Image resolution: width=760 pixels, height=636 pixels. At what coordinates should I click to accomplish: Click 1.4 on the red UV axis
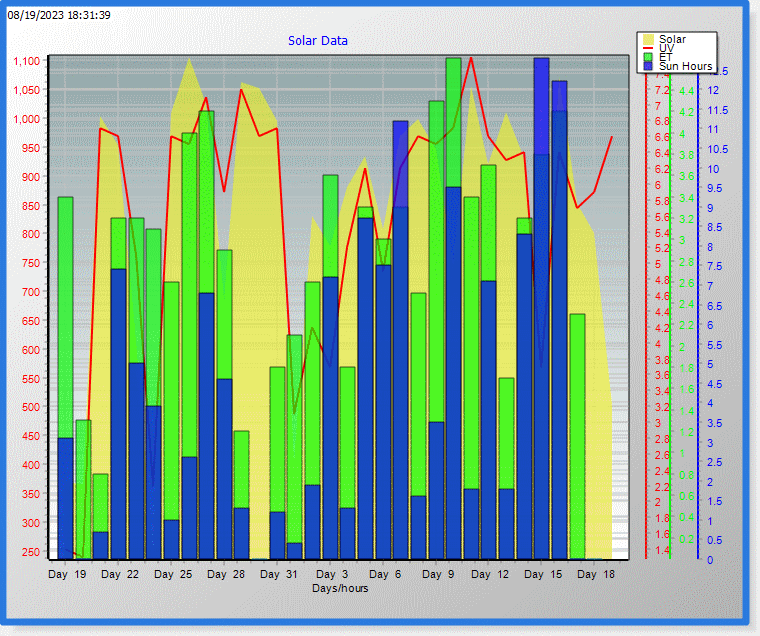click(662, 550)
